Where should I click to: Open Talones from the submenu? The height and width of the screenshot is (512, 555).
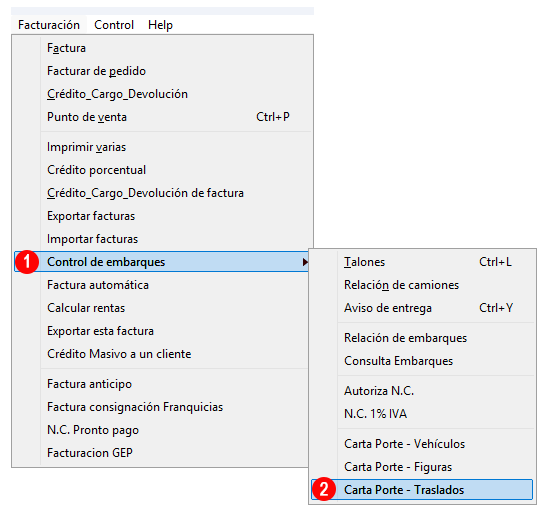422,262
